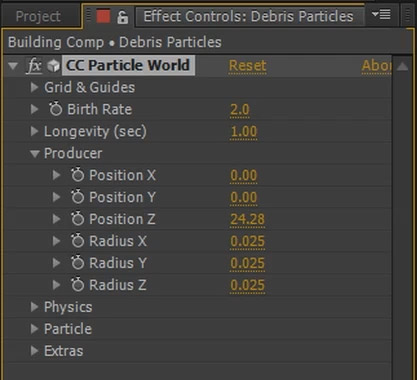Viewport: 417px width, 380px height.
Task: Open the panel options menu
Action: (x=381, y=15)
